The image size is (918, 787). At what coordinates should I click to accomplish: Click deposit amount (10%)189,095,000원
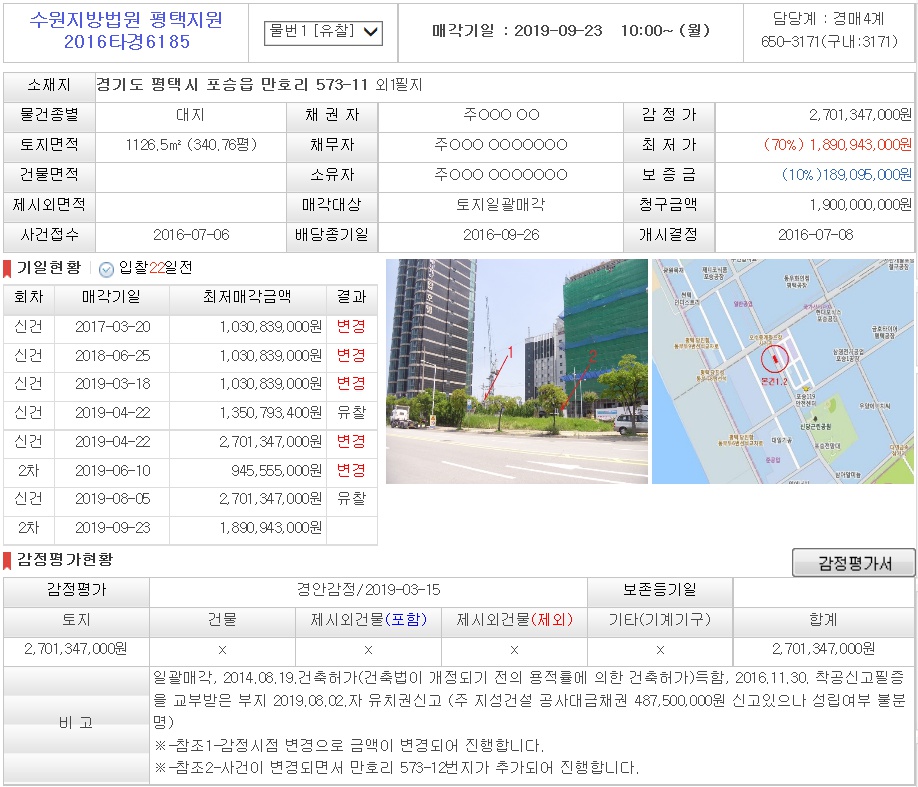click(x=847, y=174)
